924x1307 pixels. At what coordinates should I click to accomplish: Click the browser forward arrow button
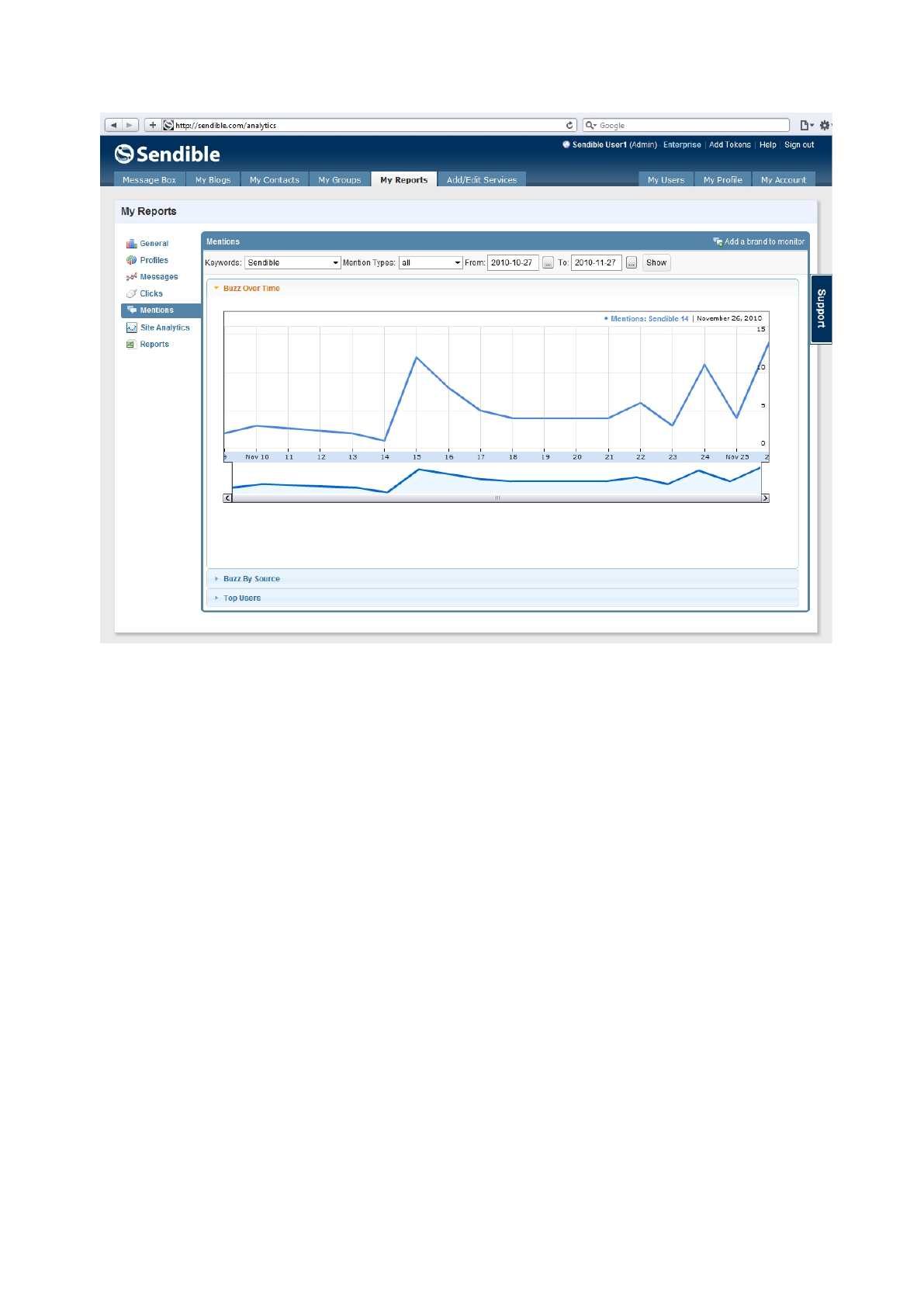pyautogui.click(x=130, y=125)
